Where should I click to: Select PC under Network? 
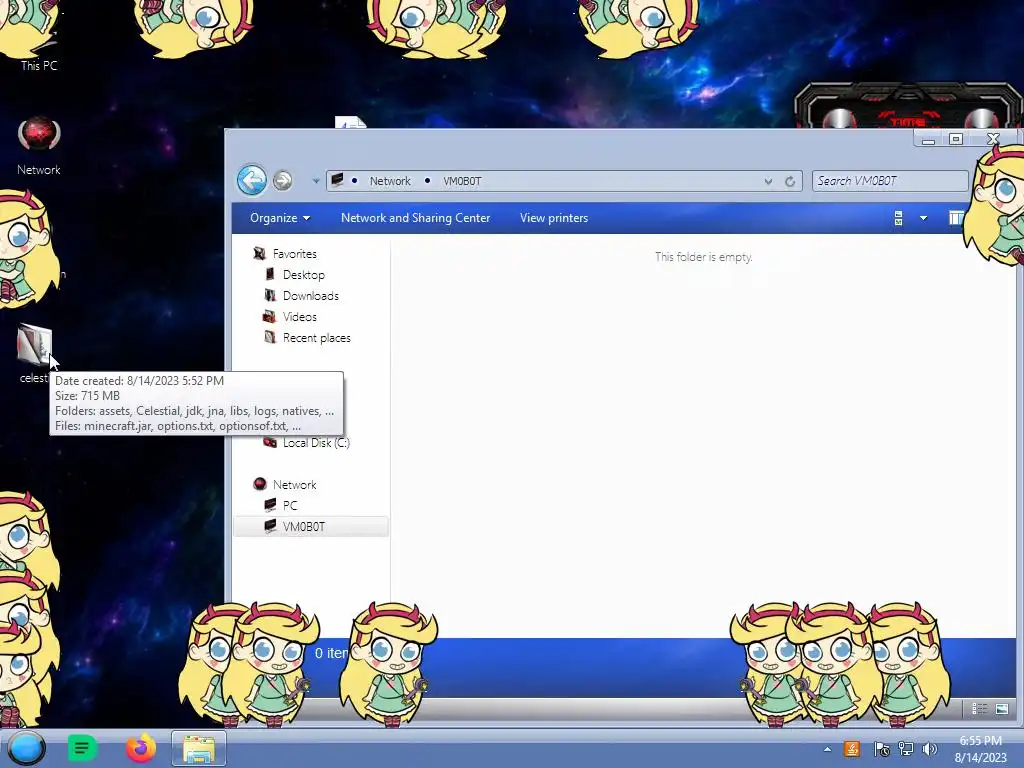pyautogui.click(x=290, y=505)
